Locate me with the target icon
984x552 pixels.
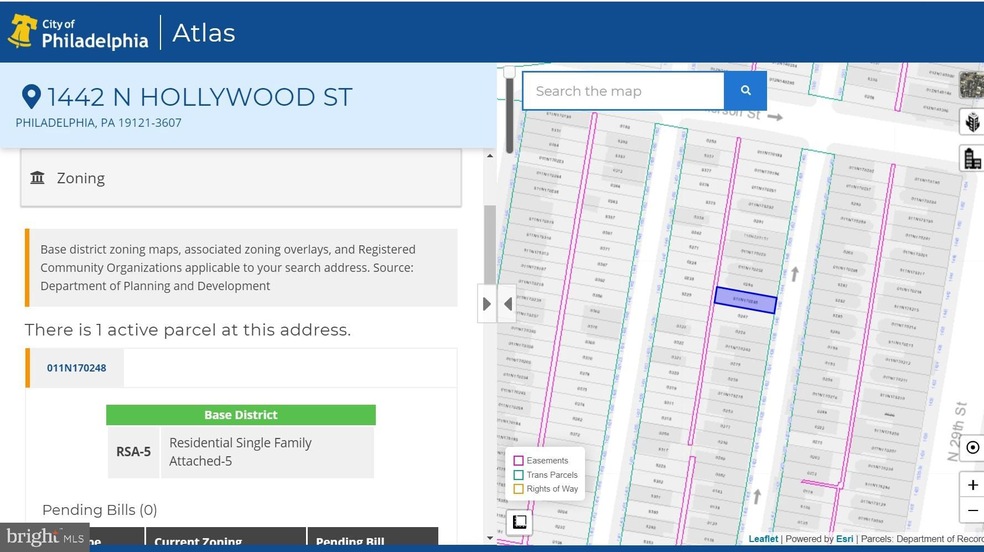coord(972,448)
